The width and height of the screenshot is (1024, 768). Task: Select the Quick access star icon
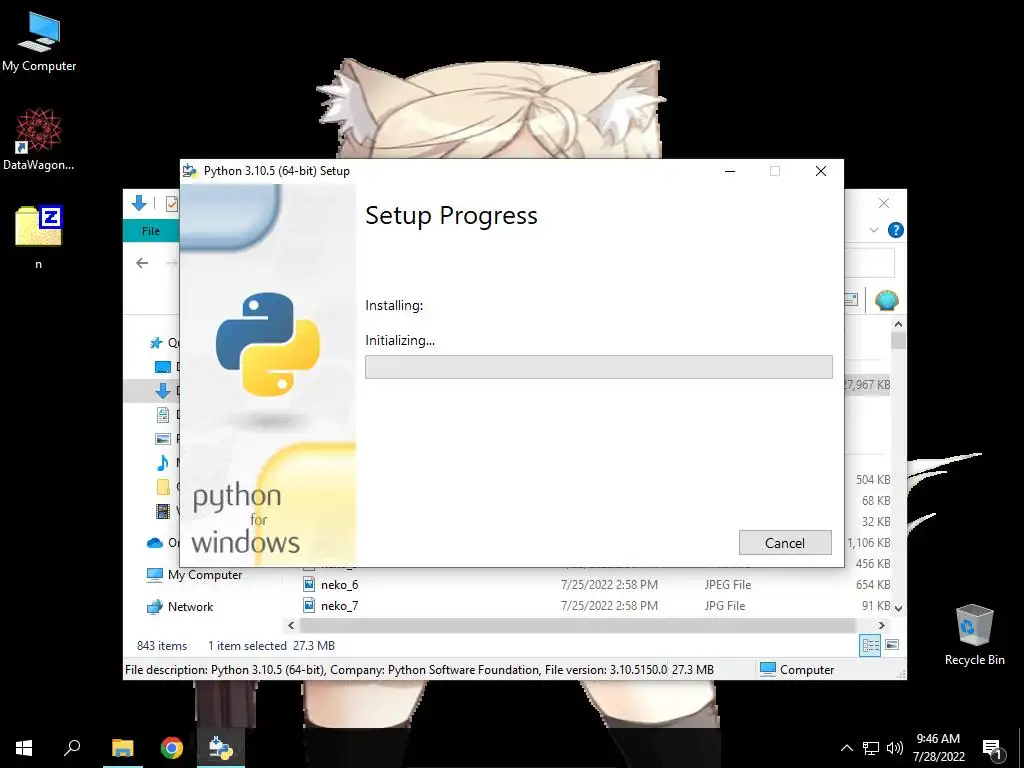click(155, 343)
